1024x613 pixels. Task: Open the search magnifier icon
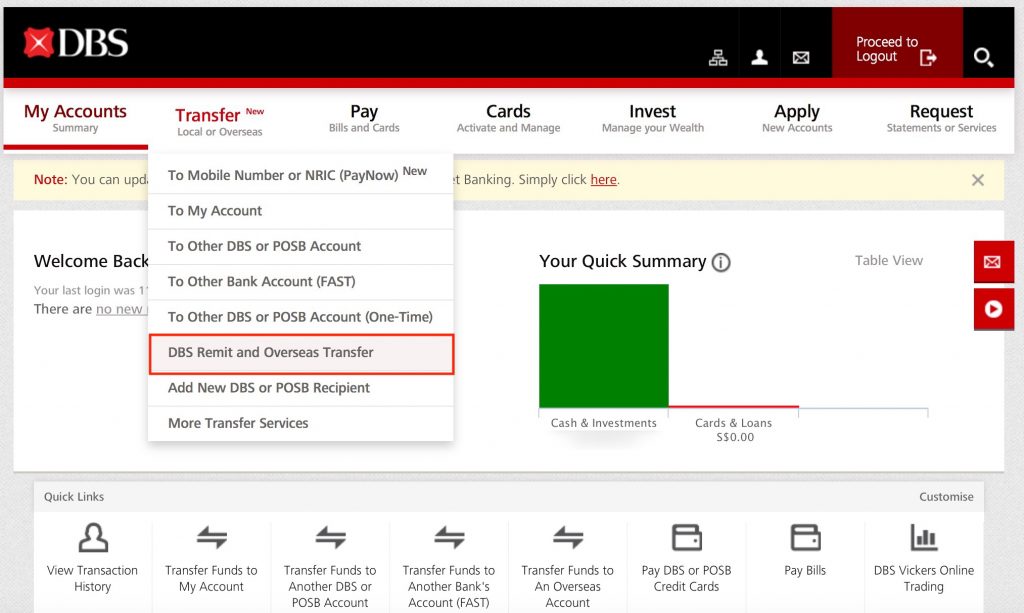click(x=984, y=57)
